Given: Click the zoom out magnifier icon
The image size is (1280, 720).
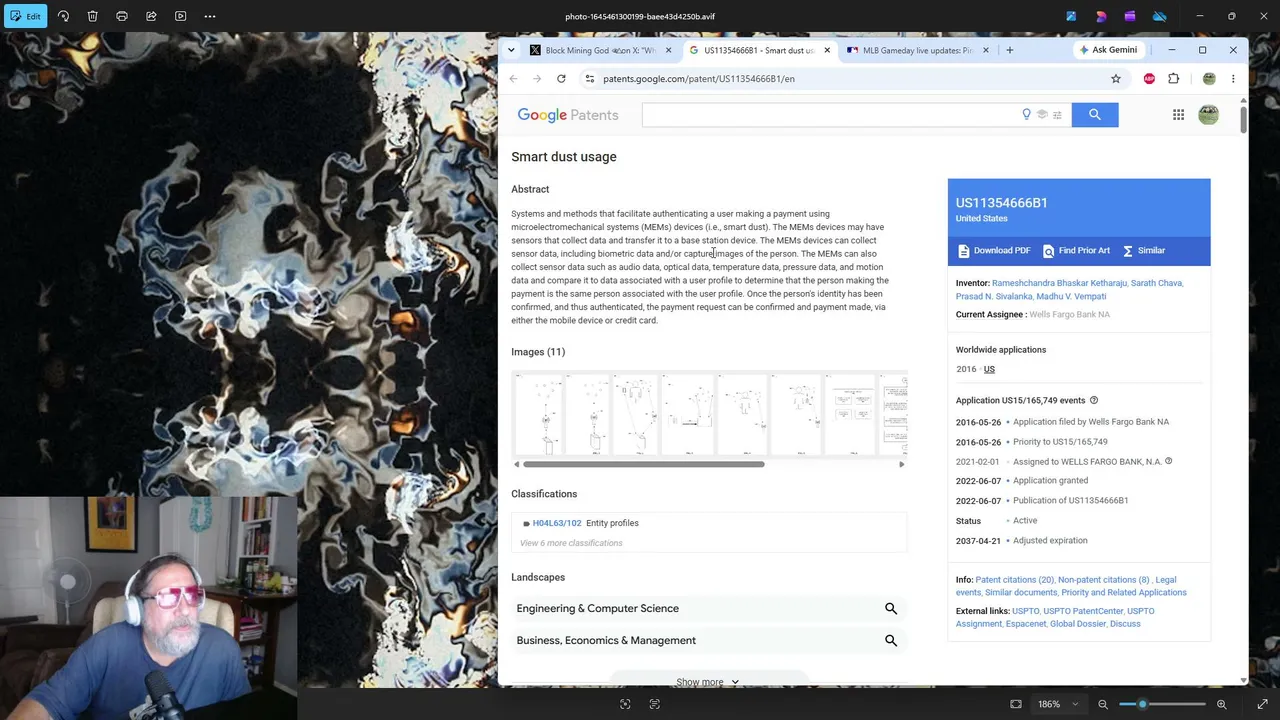Looking at the screenshot, I should [1103, 704].
